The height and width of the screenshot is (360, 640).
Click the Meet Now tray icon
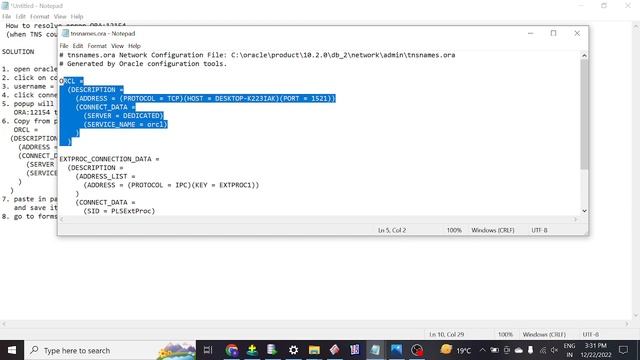(507, 350)
